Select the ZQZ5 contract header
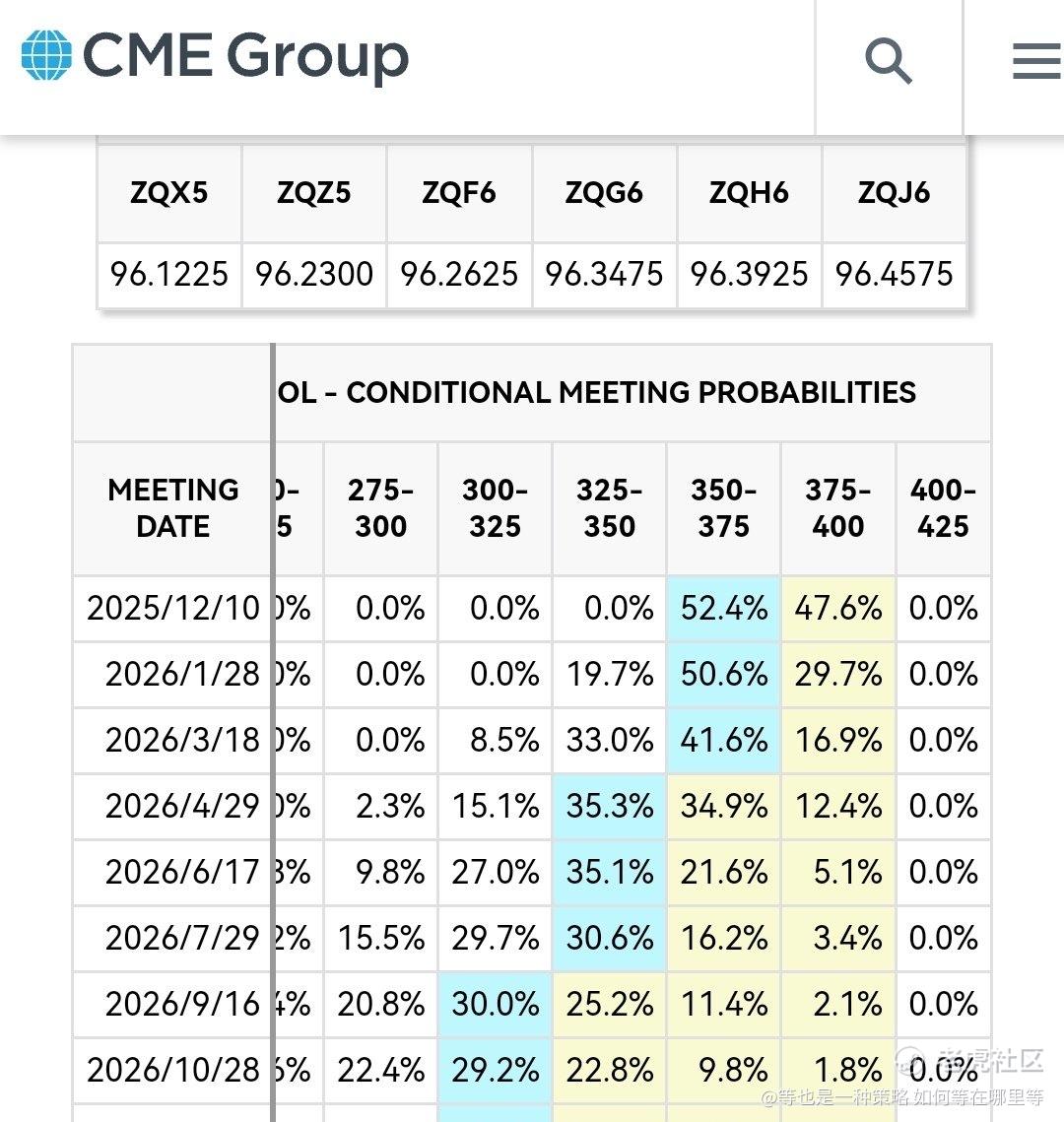 pos(314,193)
